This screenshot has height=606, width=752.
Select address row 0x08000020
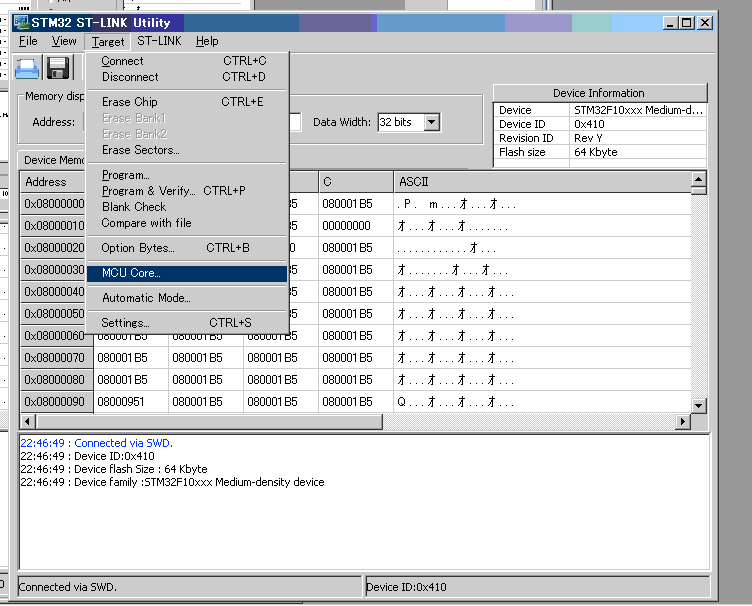click(54, 248)
